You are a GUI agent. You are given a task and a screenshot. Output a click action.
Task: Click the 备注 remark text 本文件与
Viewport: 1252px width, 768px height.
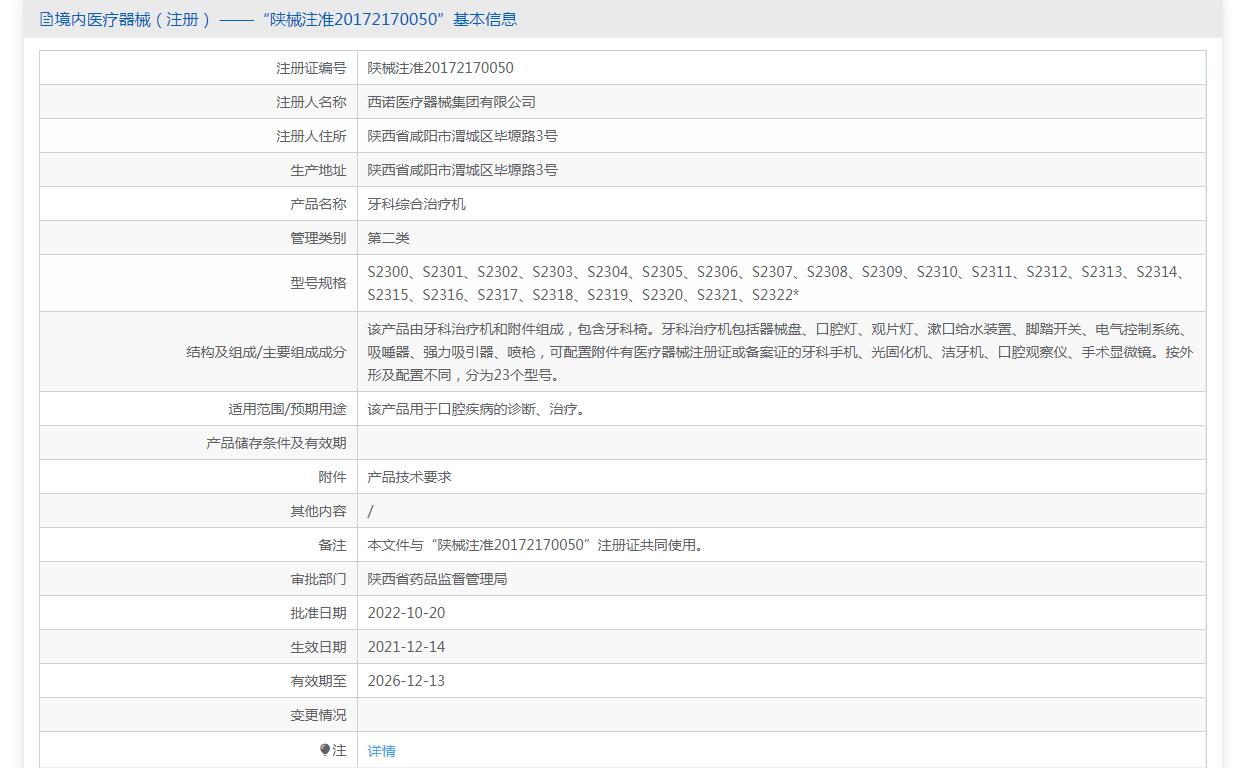537,545
